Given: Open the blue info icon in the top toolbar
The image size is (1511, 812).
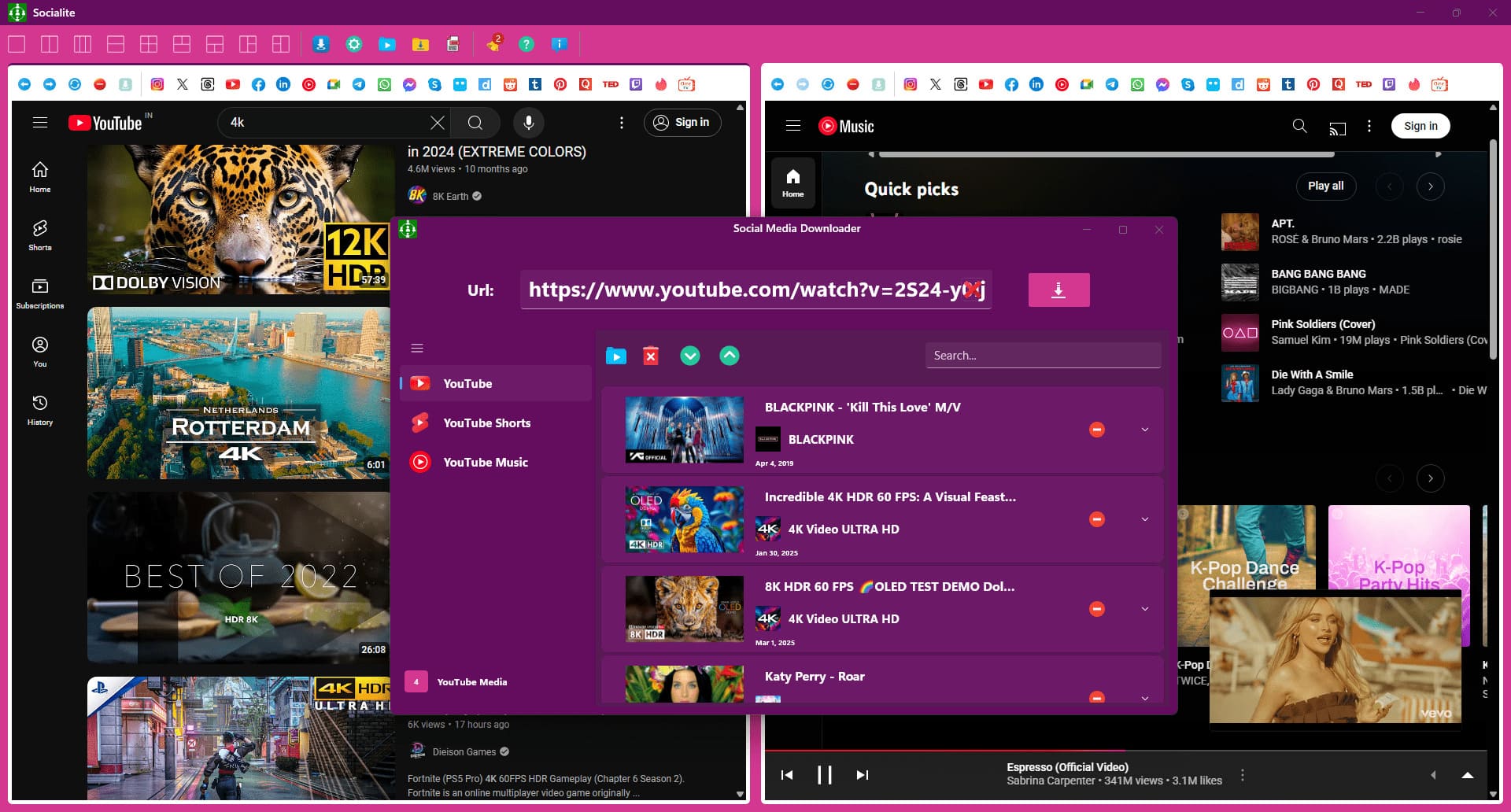Looking at the screenshot, I should pyautogui.click(x=560, y=44).
